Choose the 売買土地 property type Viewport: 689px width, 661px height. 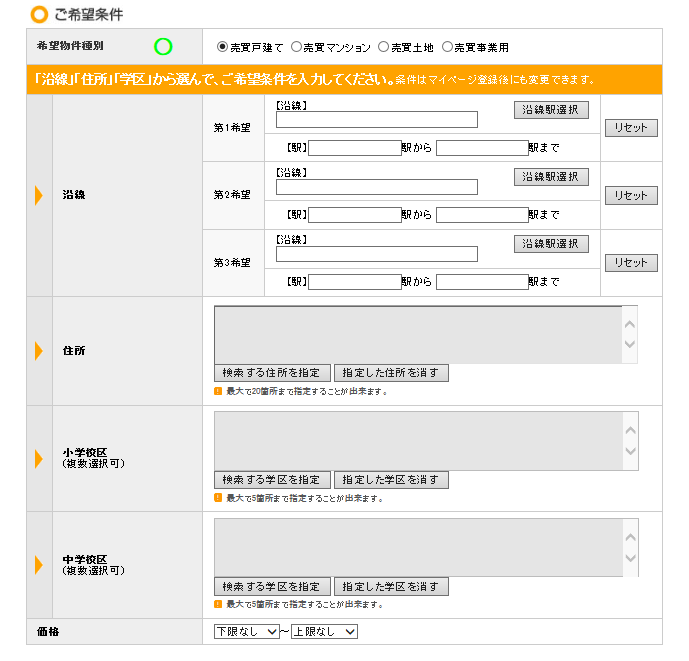point(384,47)
